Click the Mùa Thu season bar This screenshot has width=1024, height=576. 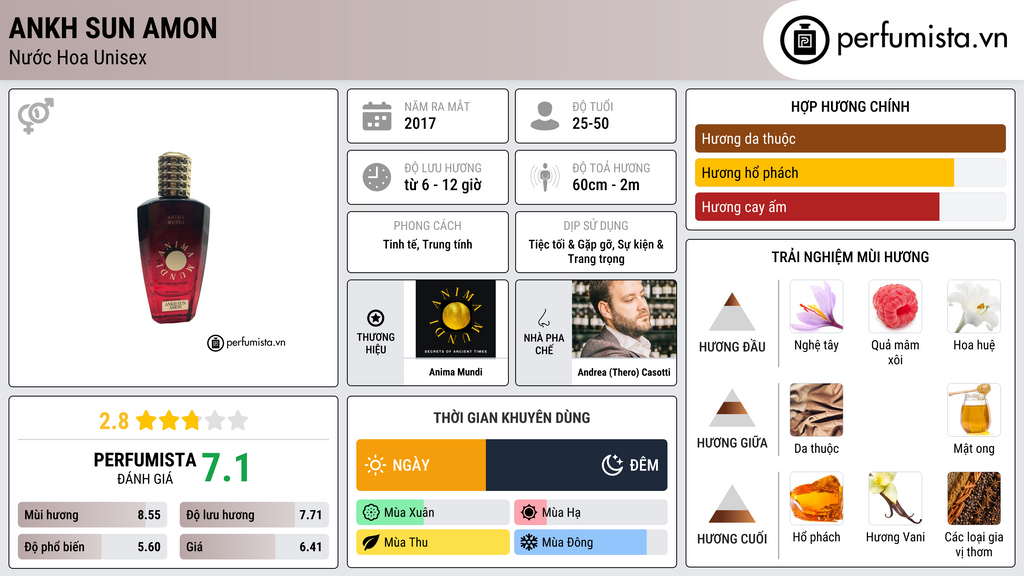433,543
